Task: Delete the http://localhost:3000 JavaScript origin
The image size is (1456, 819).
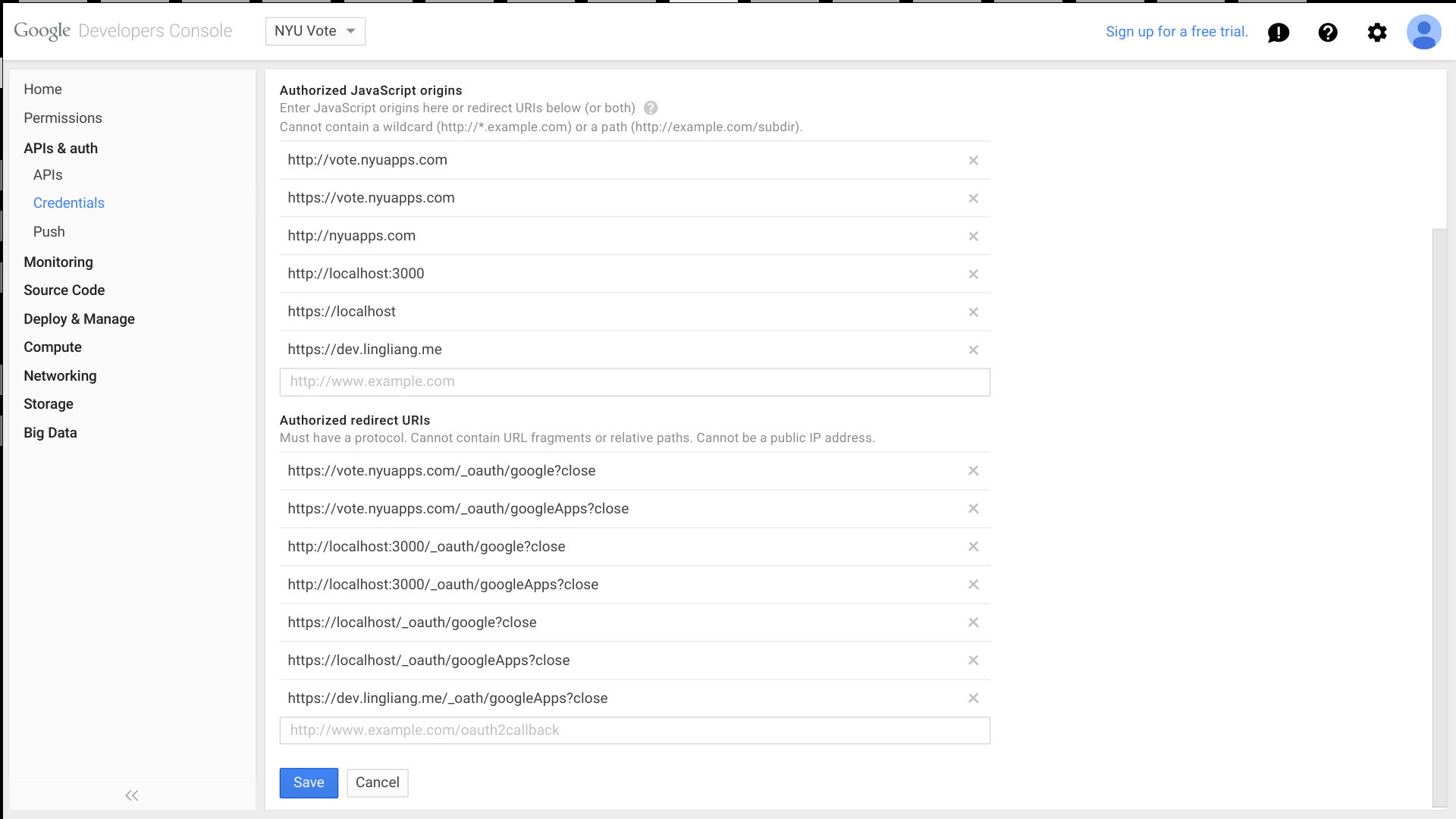Action: click(973, 275)
